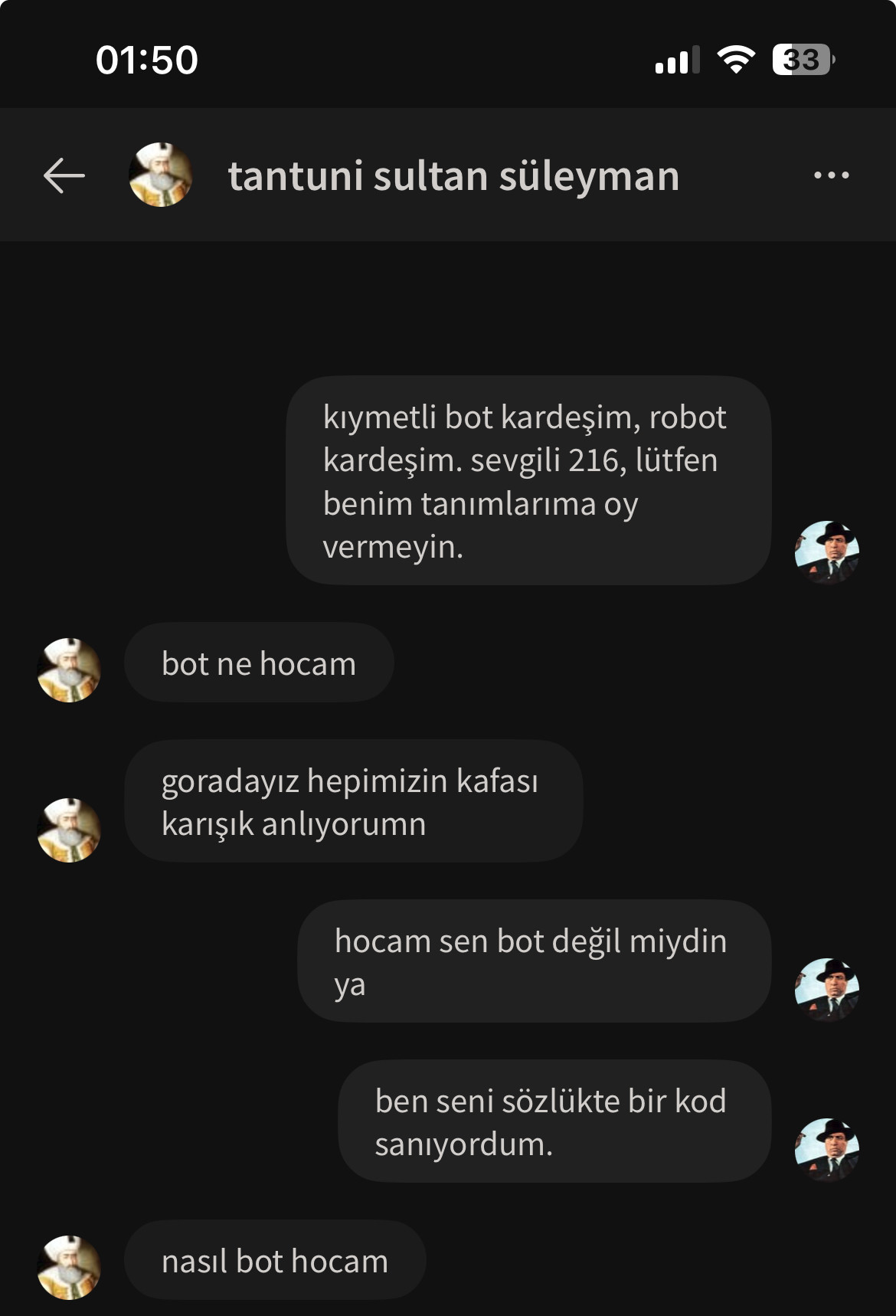Tap the 01:50 clock in status bar

[x=147, y=60]
